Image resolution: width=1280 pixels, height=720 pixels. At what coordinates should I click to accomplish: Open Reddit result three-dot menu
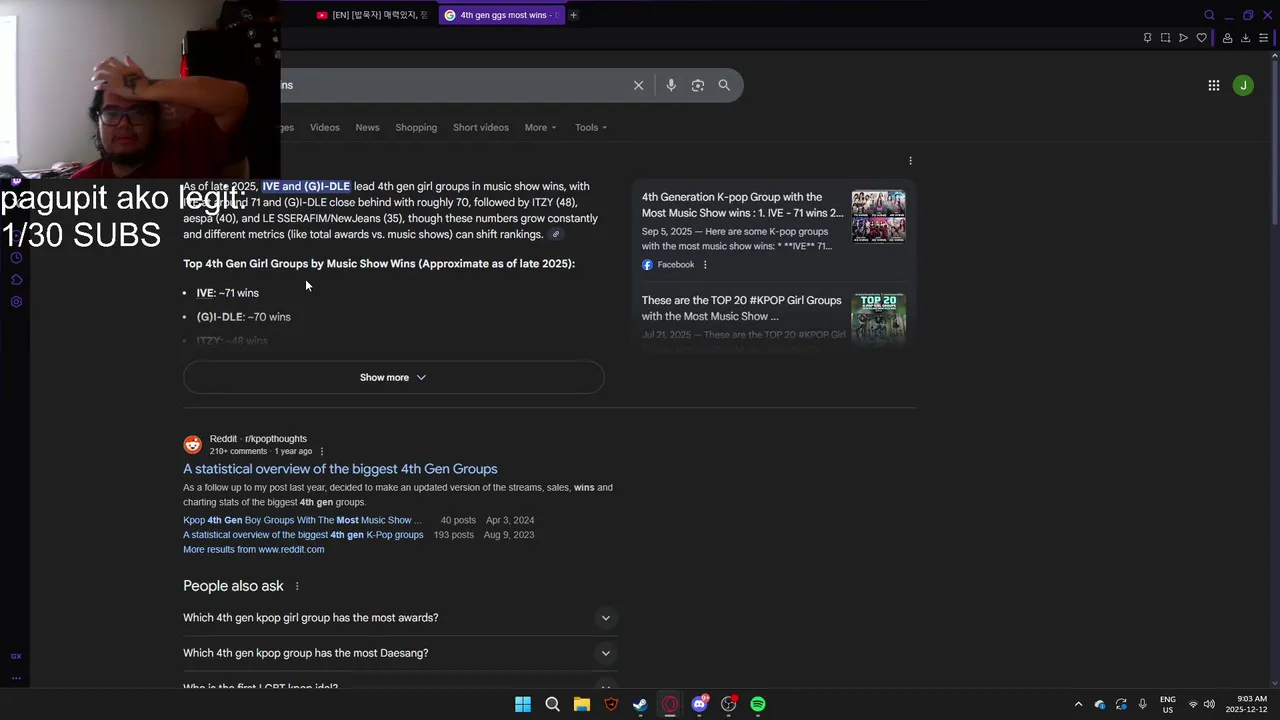(321, 452)
